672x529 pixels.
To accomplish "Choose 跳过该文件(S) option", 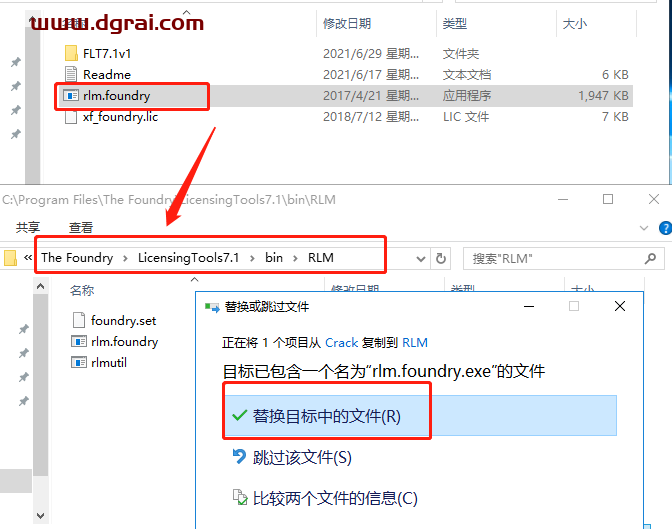I will [x=302, y=457].
